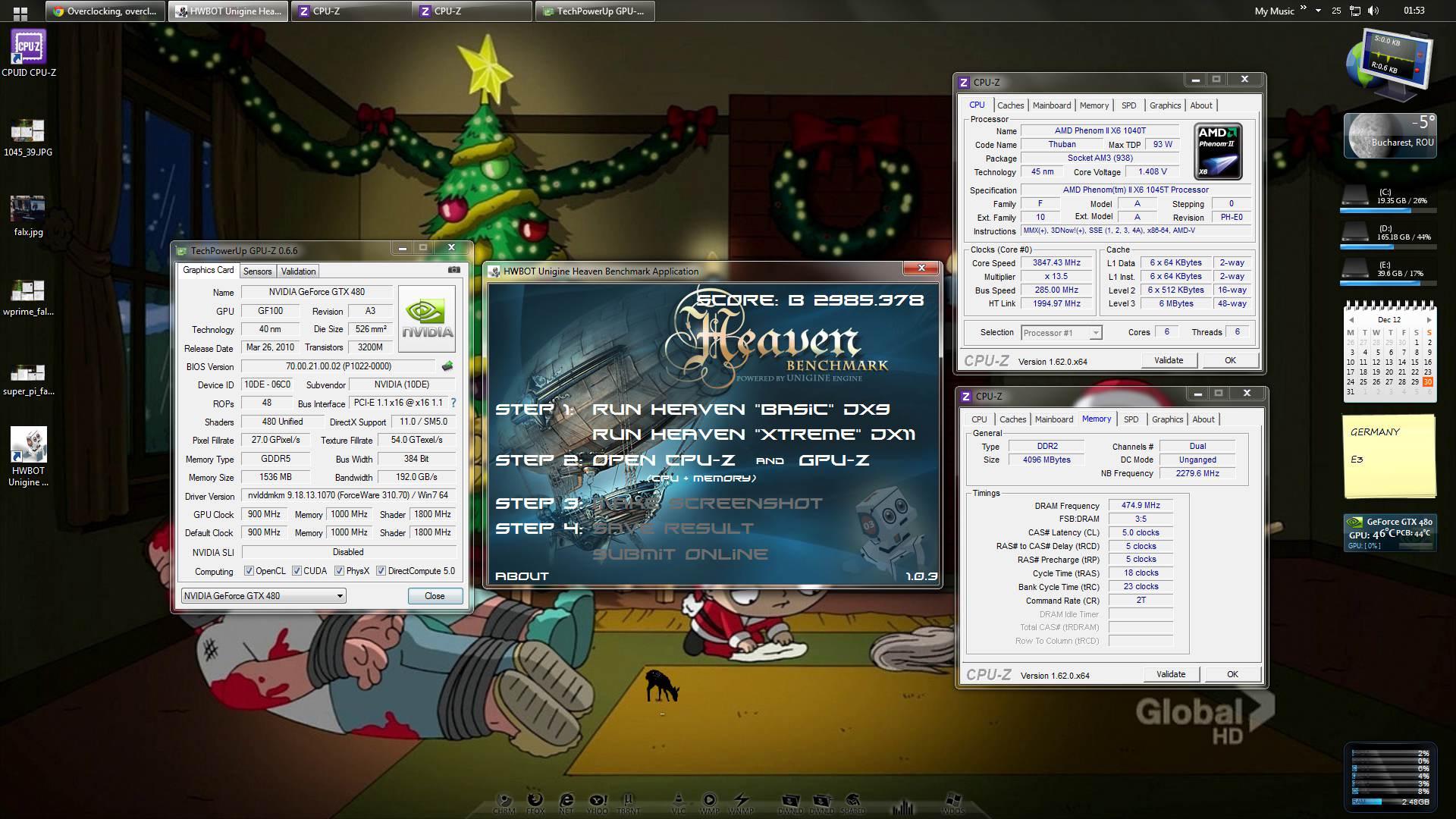Click Close button in GPU-Z
Image resolution: width=1456 pixels, height=819 pixels.
[x=435, y=596]
